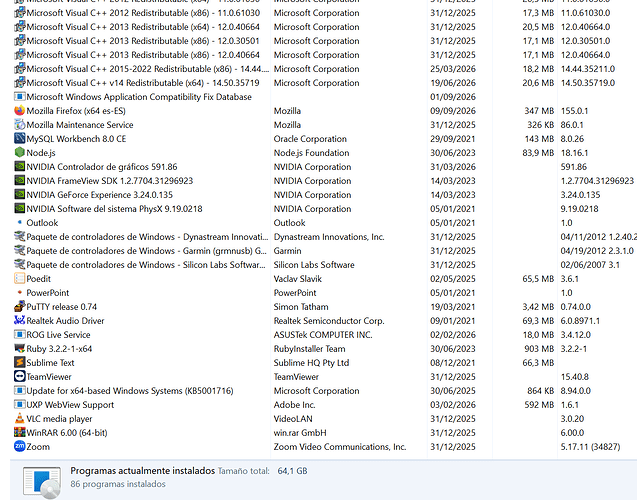The image size is (637, 500).
Task: Click the 64,1 GB total size value
Action: click(292, 471)
